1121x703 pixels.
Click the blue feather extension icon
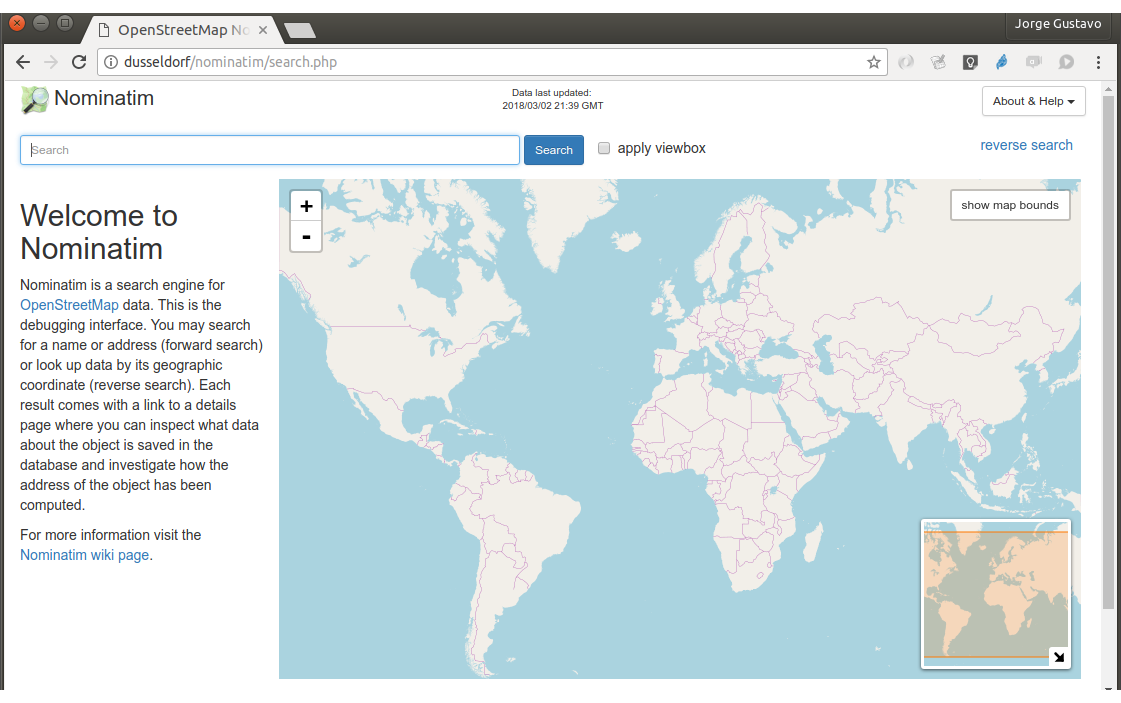pyautogui.click(x=1001, y=62)
